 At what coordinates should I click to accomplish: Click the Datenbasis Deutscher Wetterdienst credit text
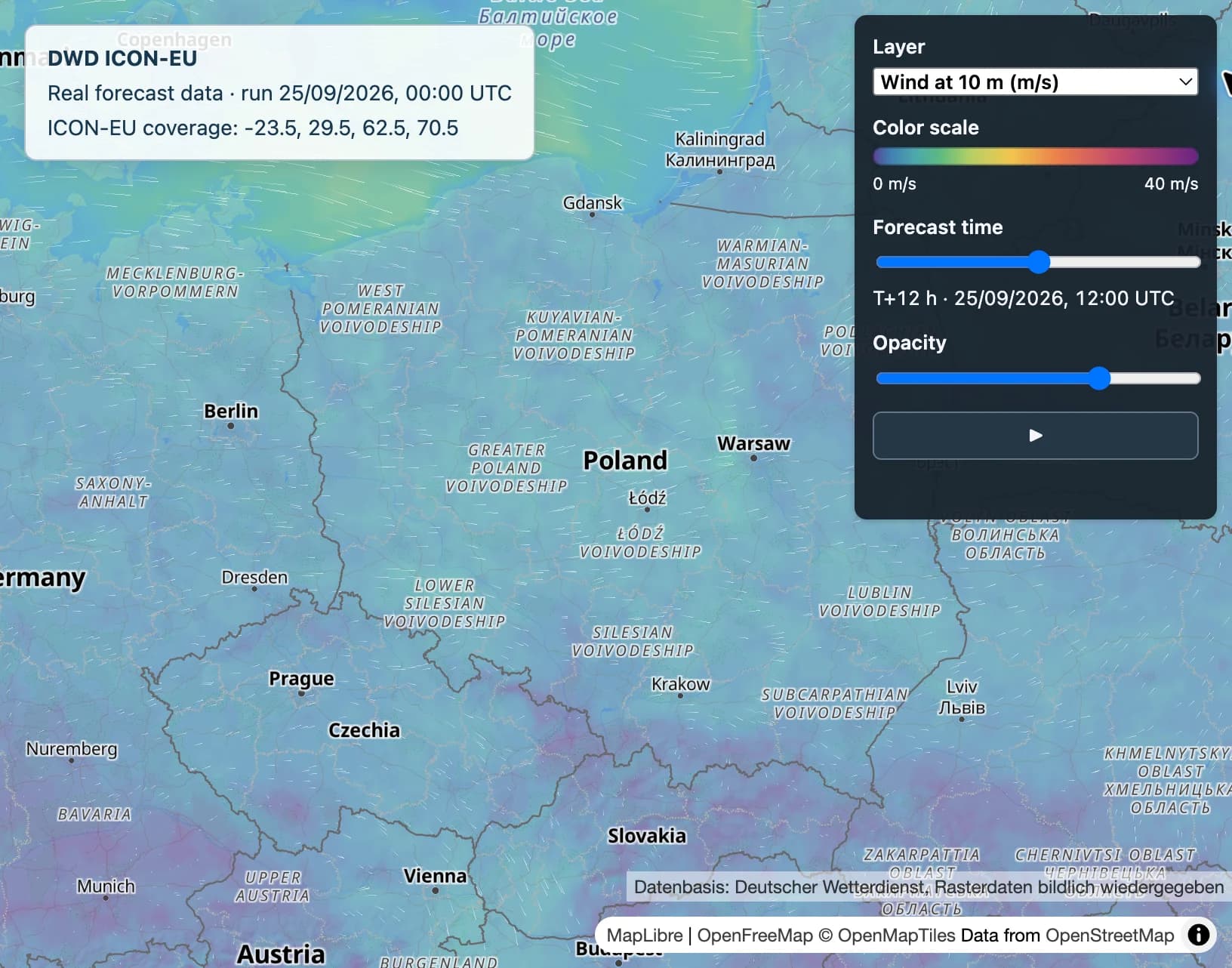[929, 887]
